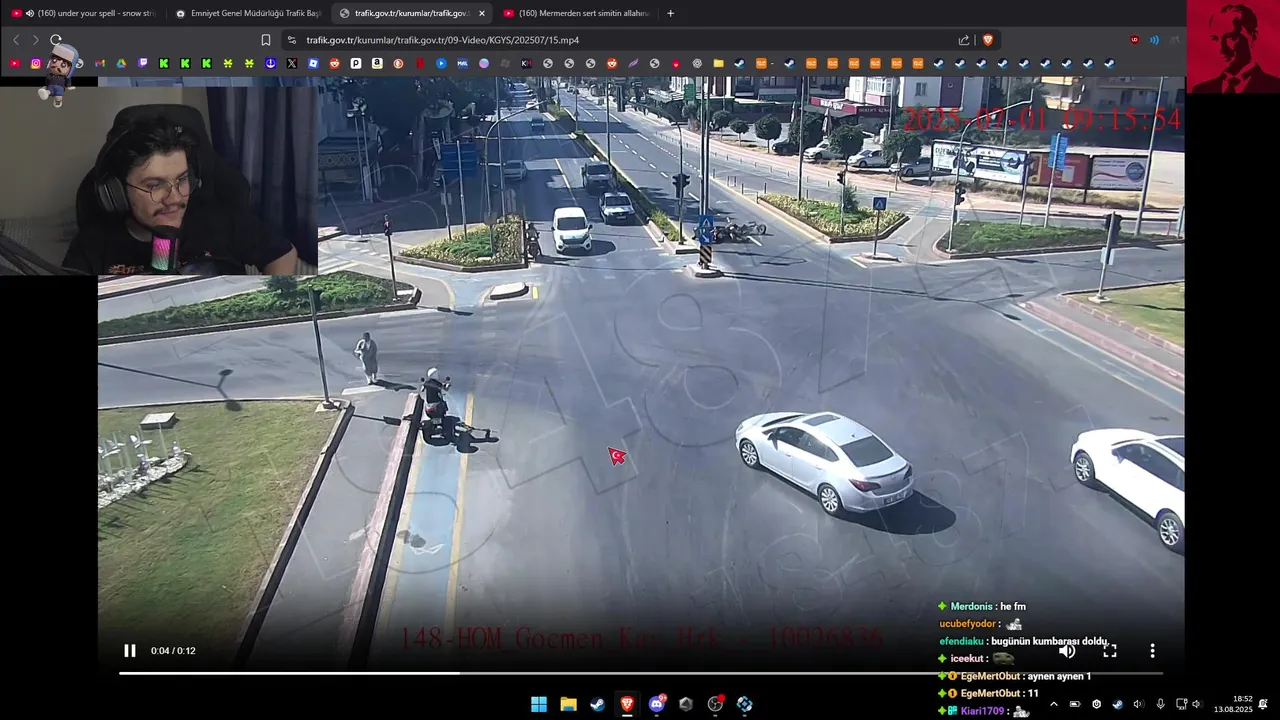The height and width of the screenshot is (720, 1280).
Task: Open File Explorer from the taskbar
Action: [568, 704]
